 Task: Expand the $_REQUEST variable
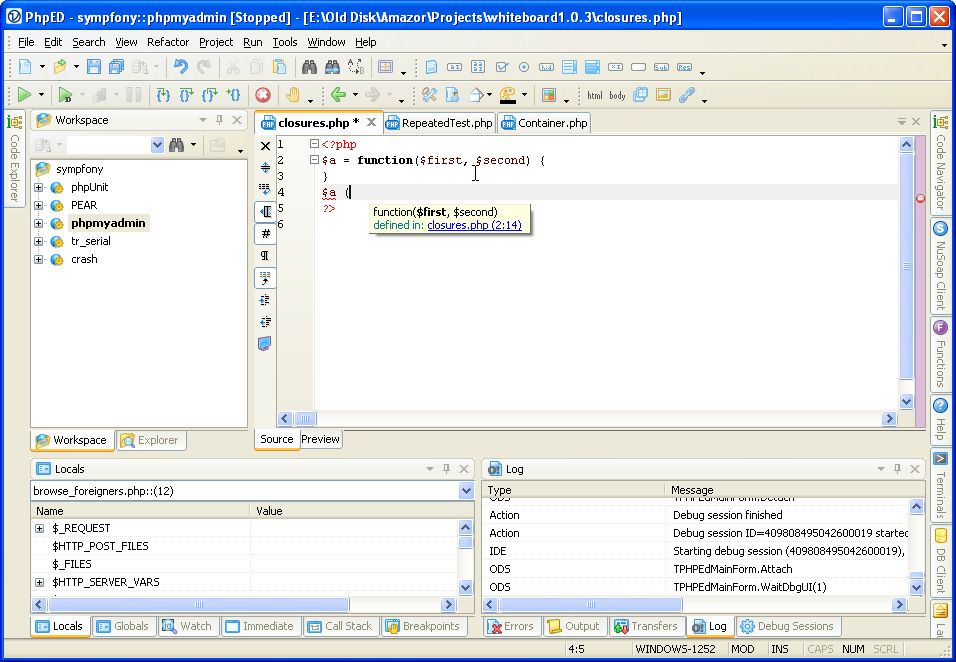coord(40,529)
